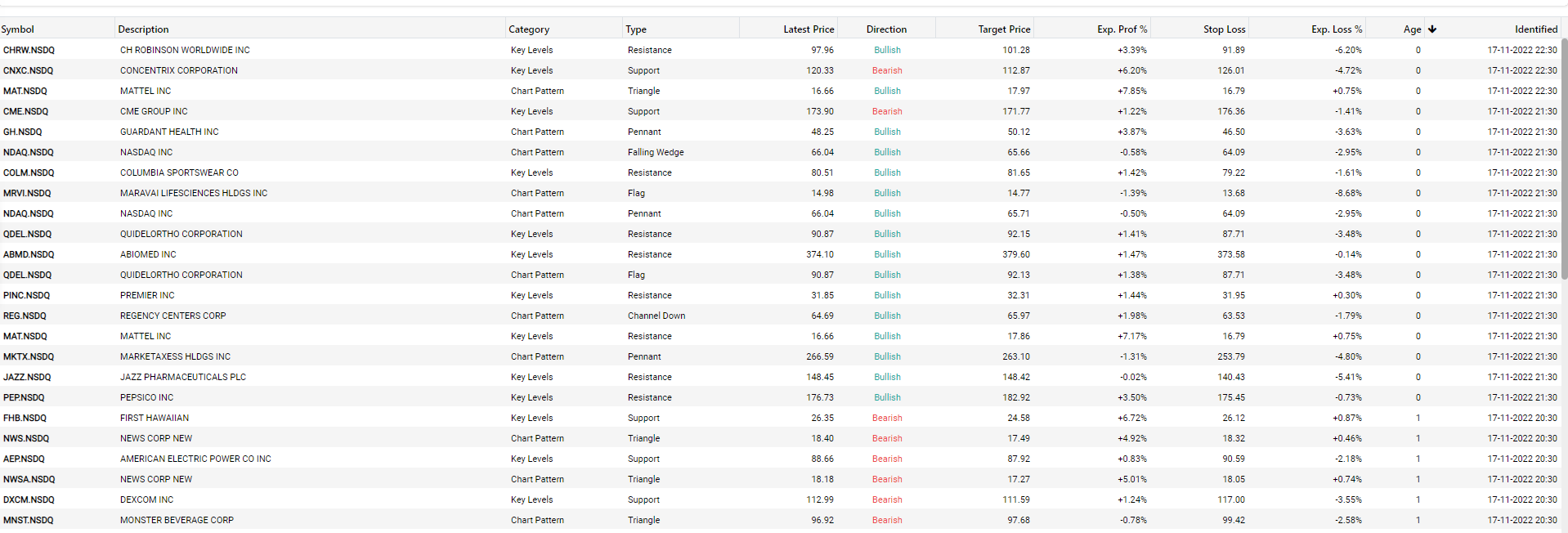
Task: Click MONSTER BEVERAGE CORP description
Action: (177, 520)
